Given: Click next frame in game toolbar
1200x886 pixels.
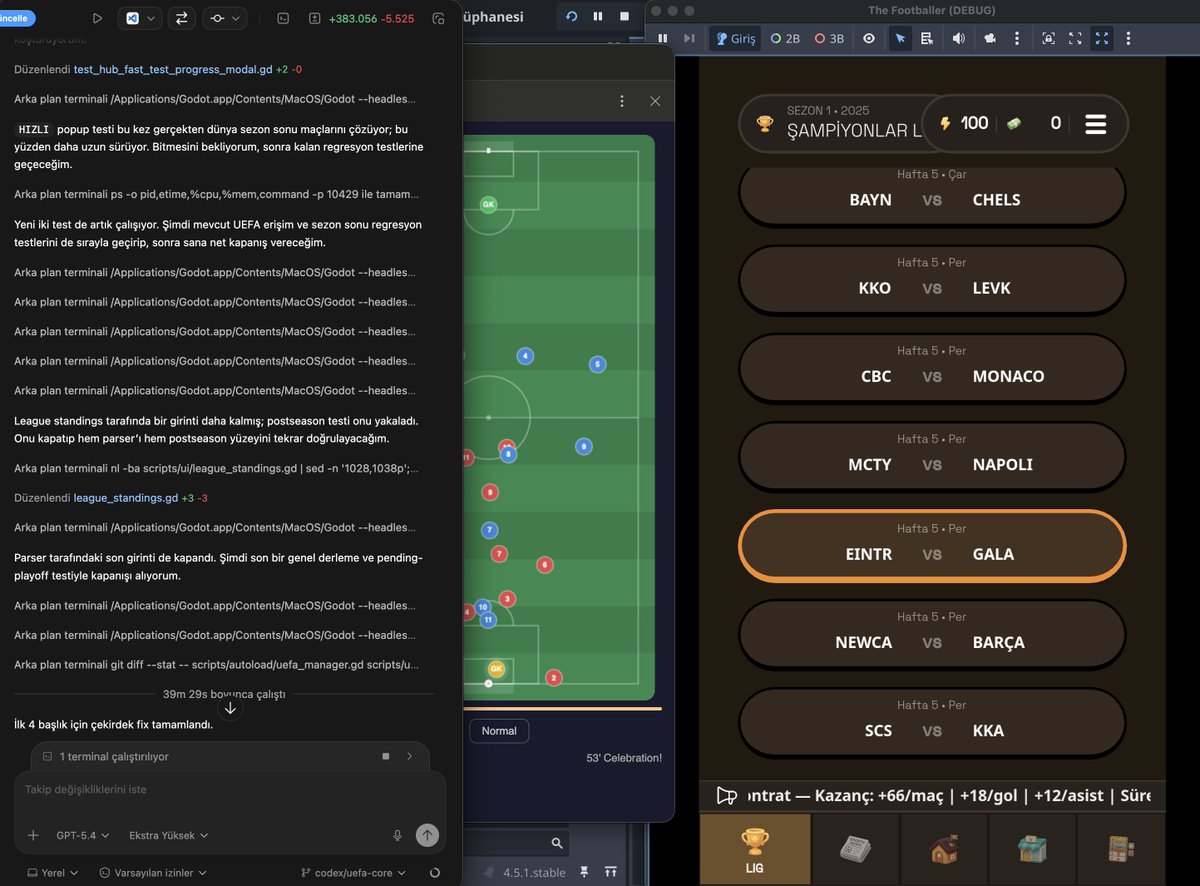Looking at the screenshot, I should pyautogui.click(x=689, y=38).
